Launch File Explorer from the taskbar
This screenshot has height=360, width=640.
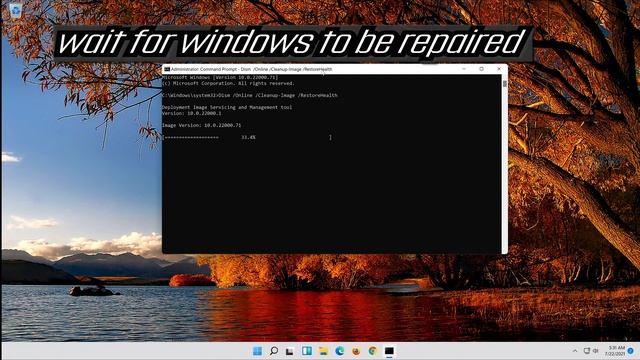[x=323, y=351]
